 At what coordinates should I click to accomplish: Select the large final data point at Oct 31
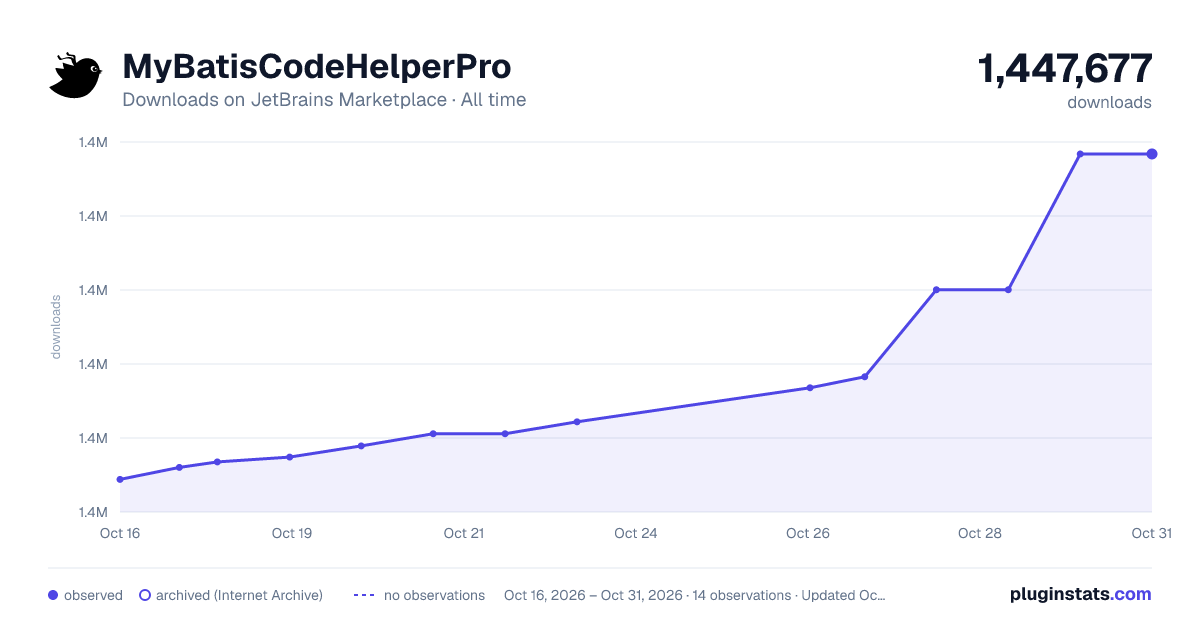pyautogui.click(x=1152, y=154)
